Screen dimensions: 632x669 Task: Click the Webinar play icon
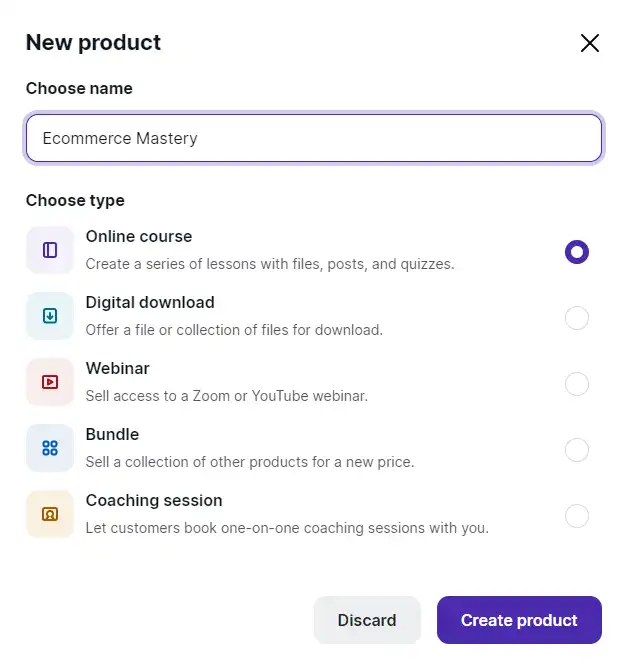(x=50, y=382)
